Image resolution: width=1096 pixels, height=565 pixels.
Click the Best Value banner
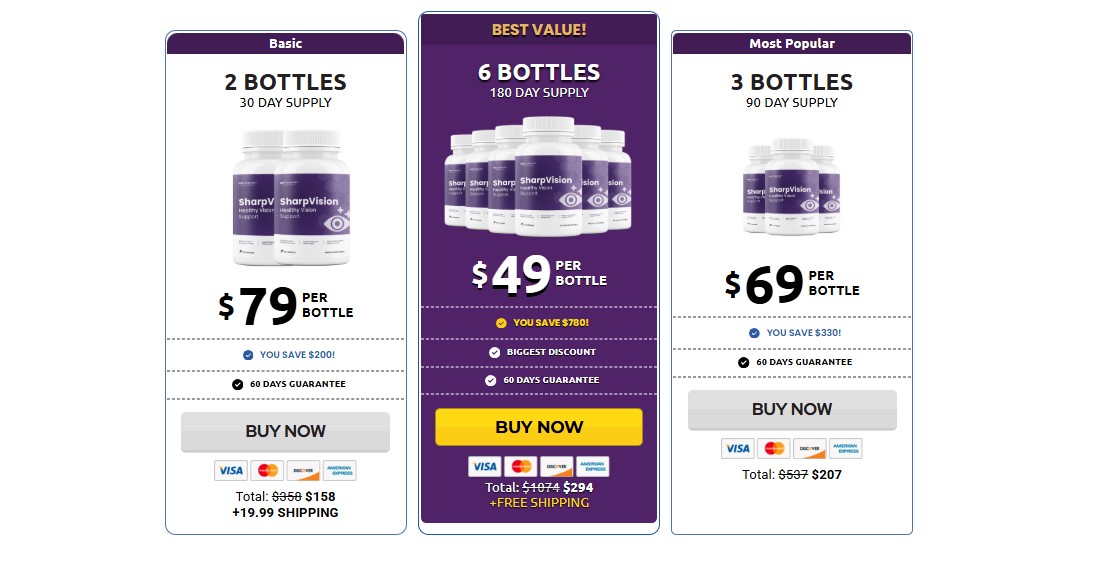point(538,30)
